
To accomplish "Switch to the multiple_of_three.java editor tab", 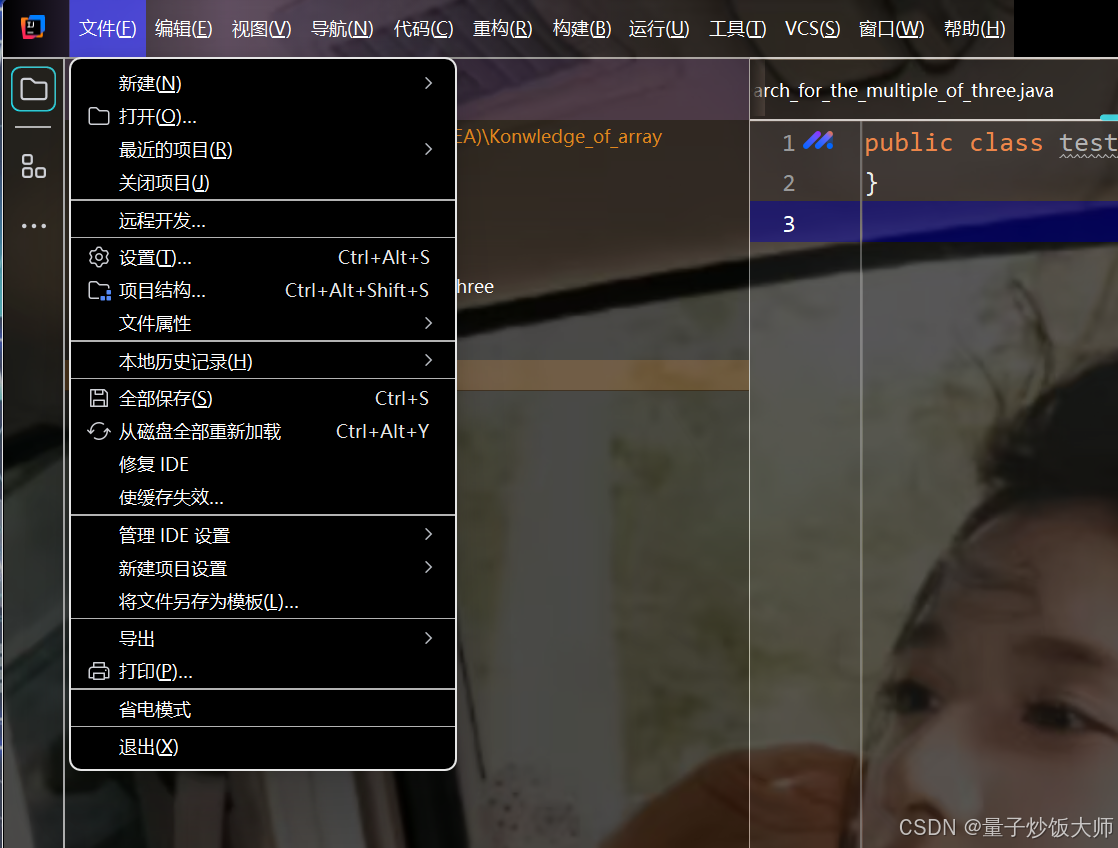I will coord(904,91).
